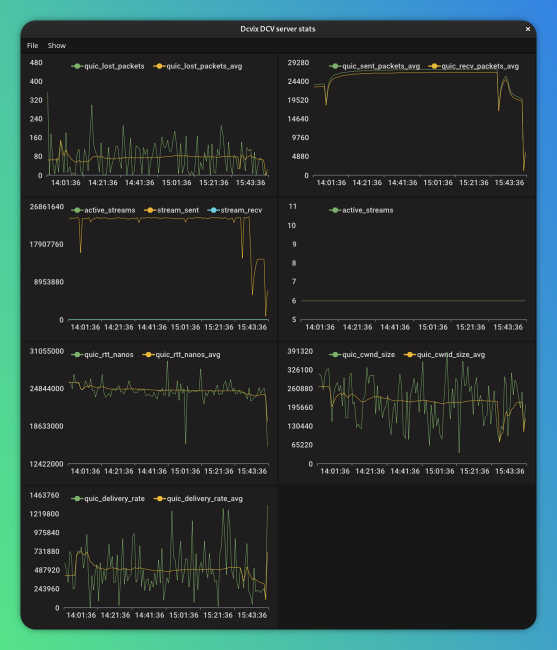The width and height of the screenshot is (557, 650).
Task: Close the Dcvix DCV server stats window
Action: [528, 29]
